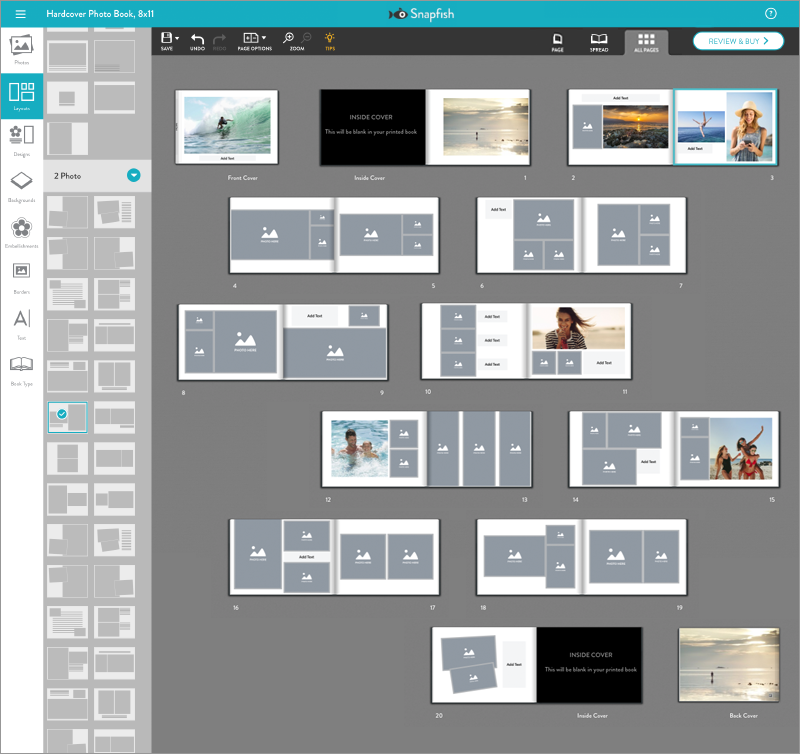
Task: Switch to Spread view
Action: [x=599, y=41]
